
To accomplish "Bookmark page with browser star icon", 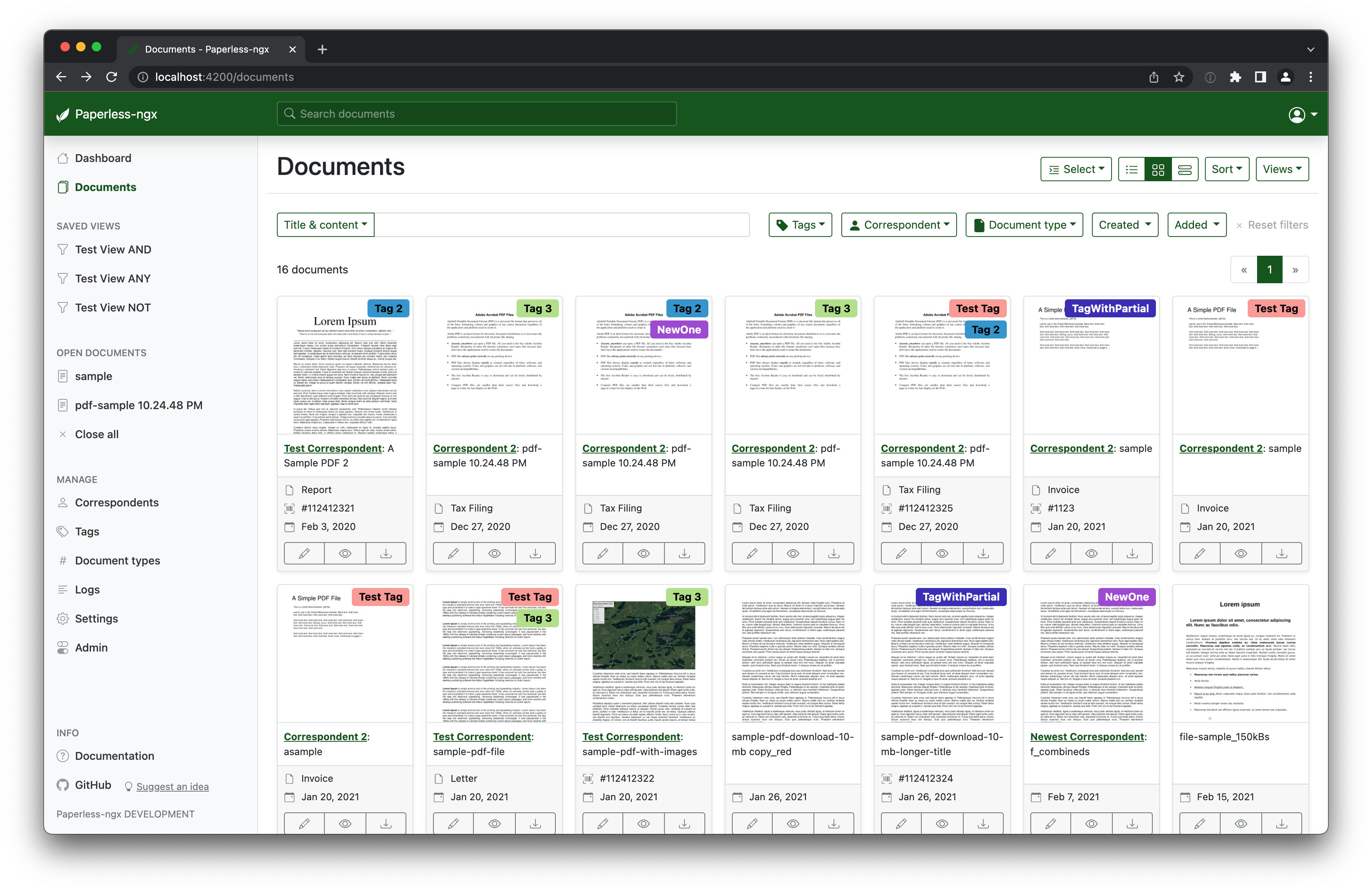I will (x=1179, y=77).
